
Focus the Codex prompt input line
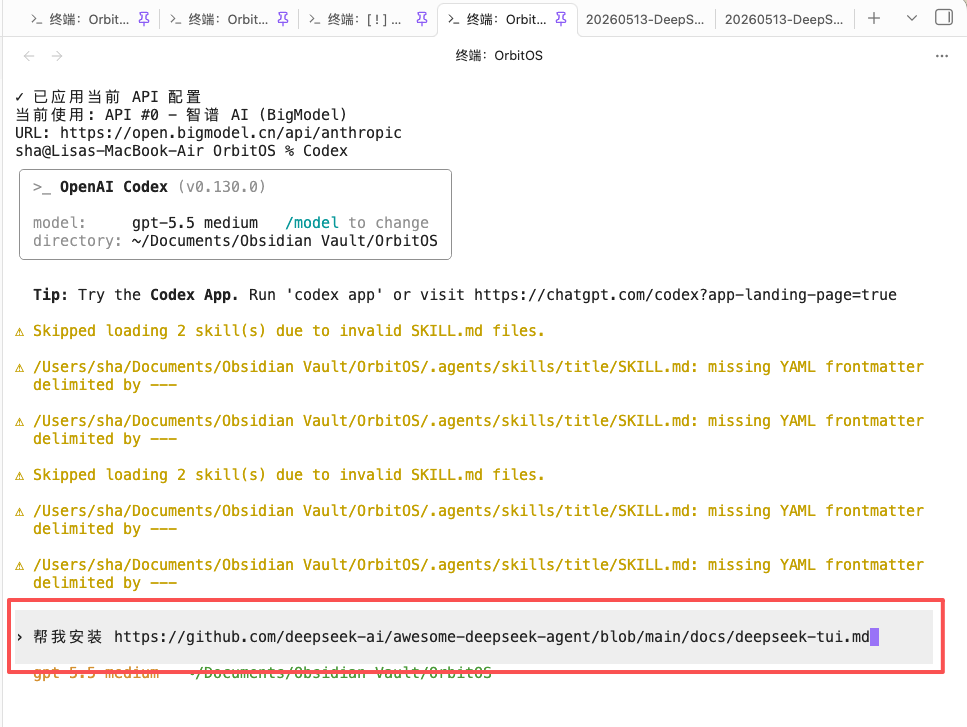pos(474,637)
